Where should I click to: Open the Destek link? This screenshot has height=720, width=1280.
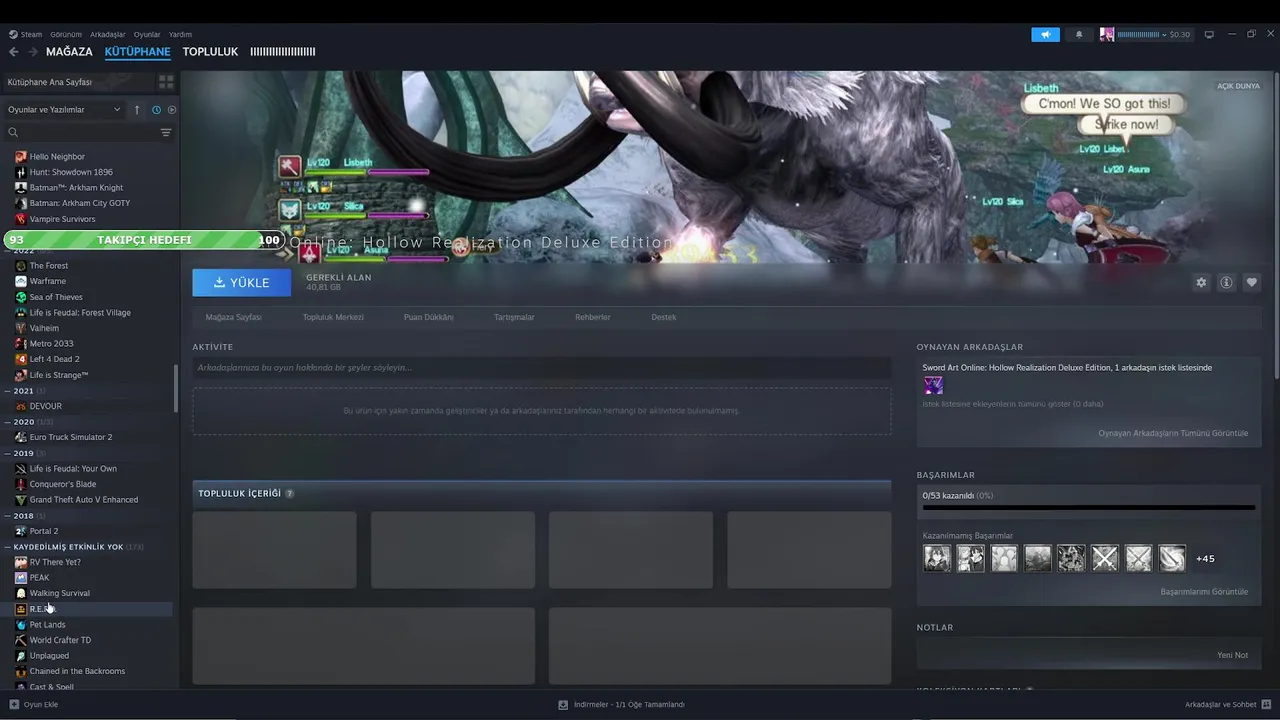[x=664, y=317]
